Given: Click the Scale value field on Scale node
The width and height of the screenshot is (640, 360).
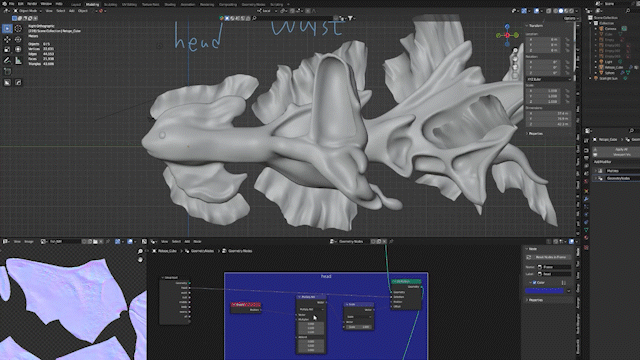Looking at the screenshot, I should pyautogui.click(x=358, y=327).
